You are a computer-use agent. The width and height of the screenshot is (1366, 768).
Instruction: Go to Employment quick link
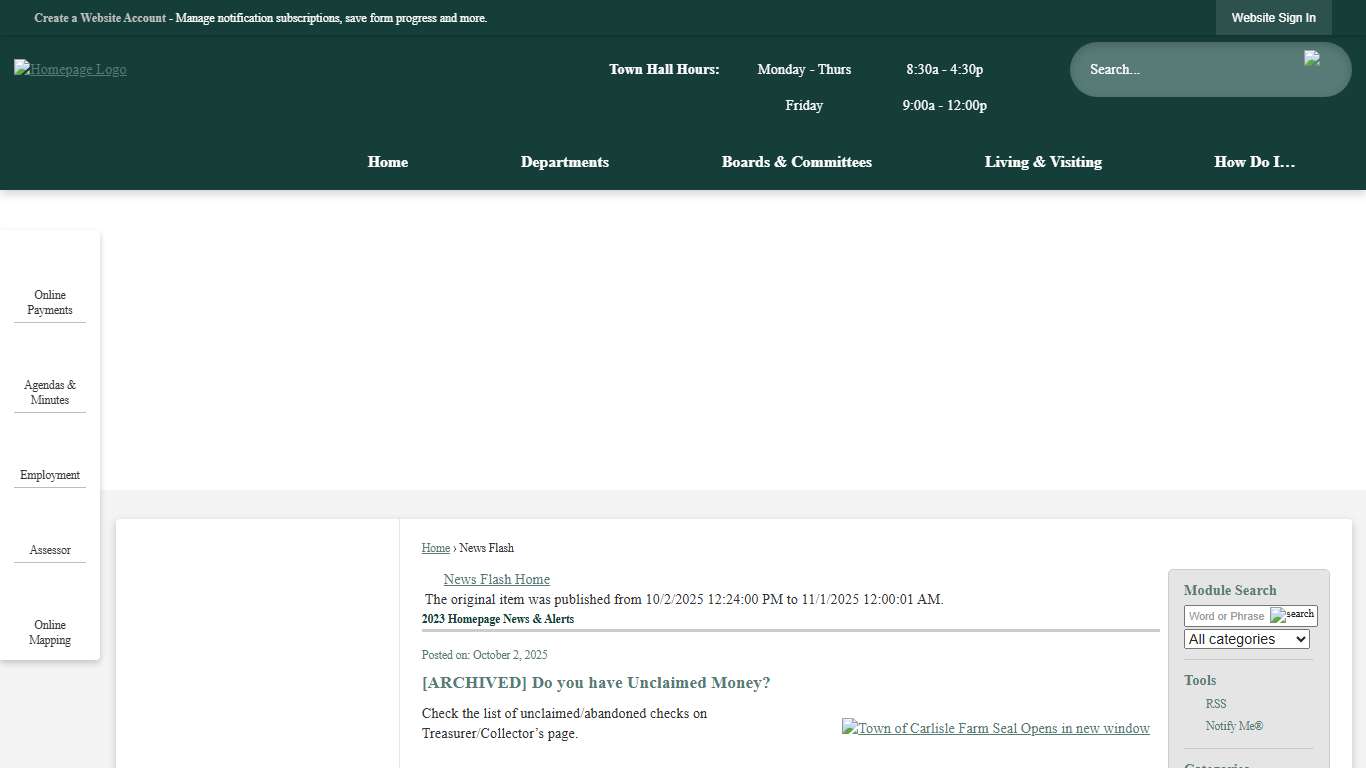50,475
